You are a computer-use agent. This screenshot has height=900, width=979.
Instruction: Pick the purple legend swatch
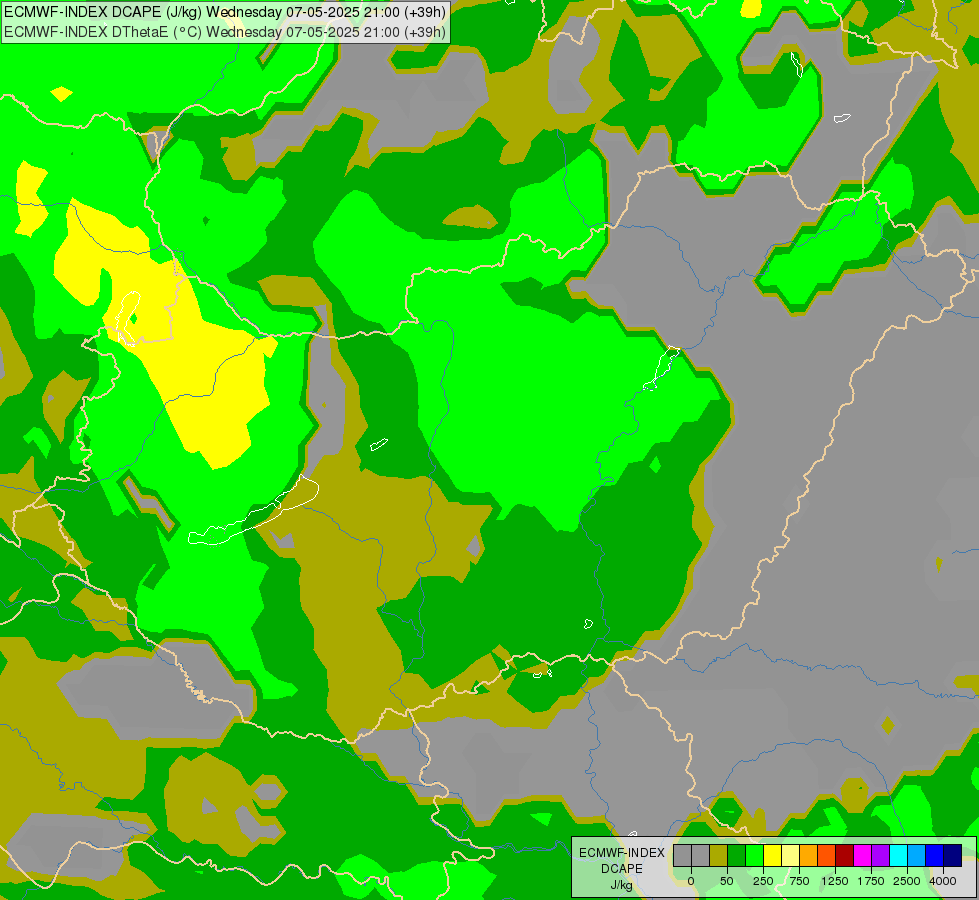pos(880,856)
